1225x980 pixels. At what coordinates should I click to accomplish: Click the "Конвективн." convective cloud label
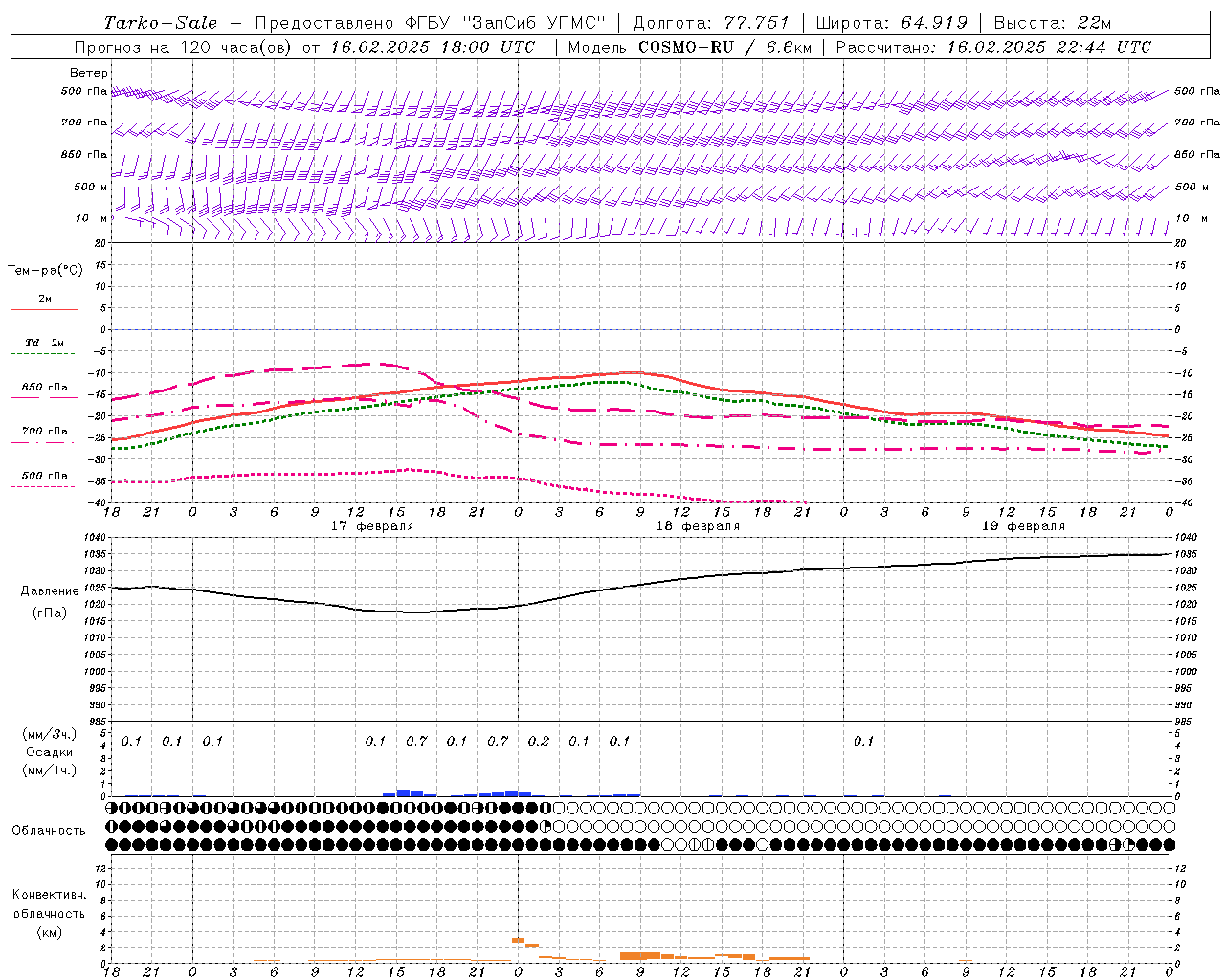49,895
